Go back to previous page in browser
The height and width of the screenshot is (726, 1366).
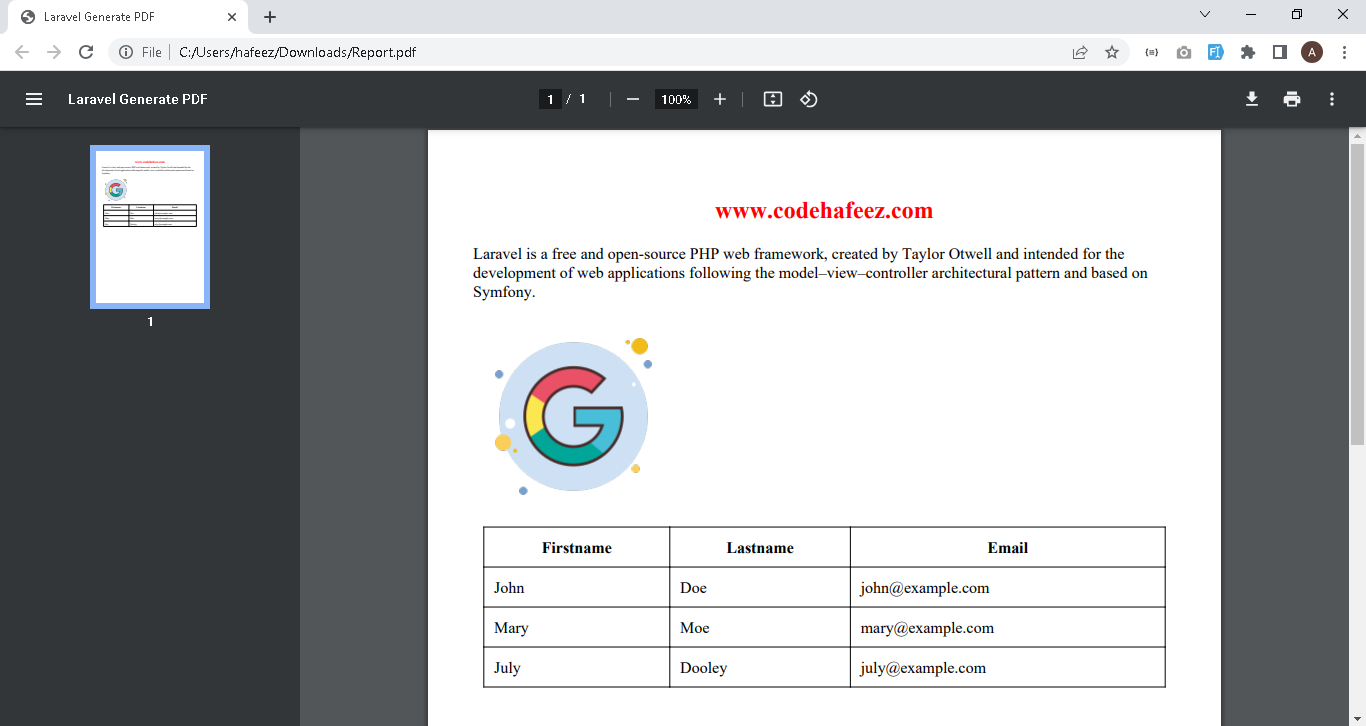coord(22,52)
